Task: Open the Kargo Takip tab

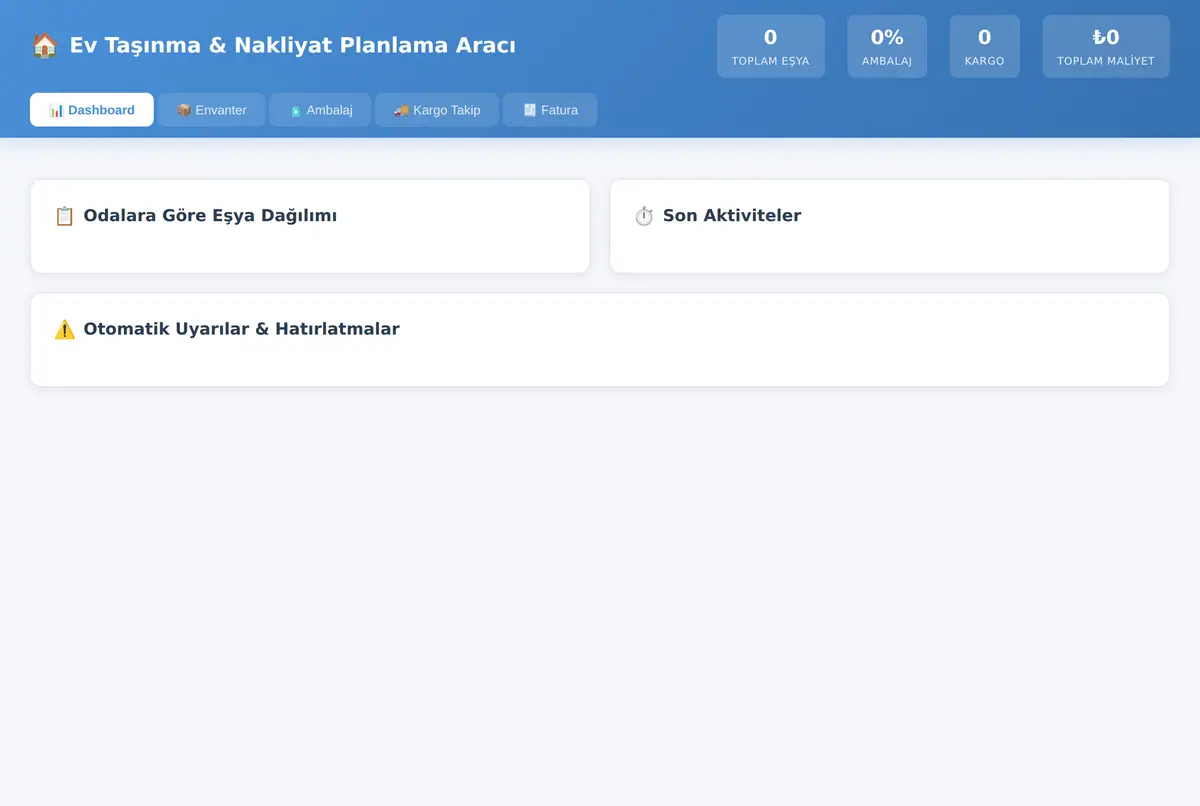Action: 436,110
